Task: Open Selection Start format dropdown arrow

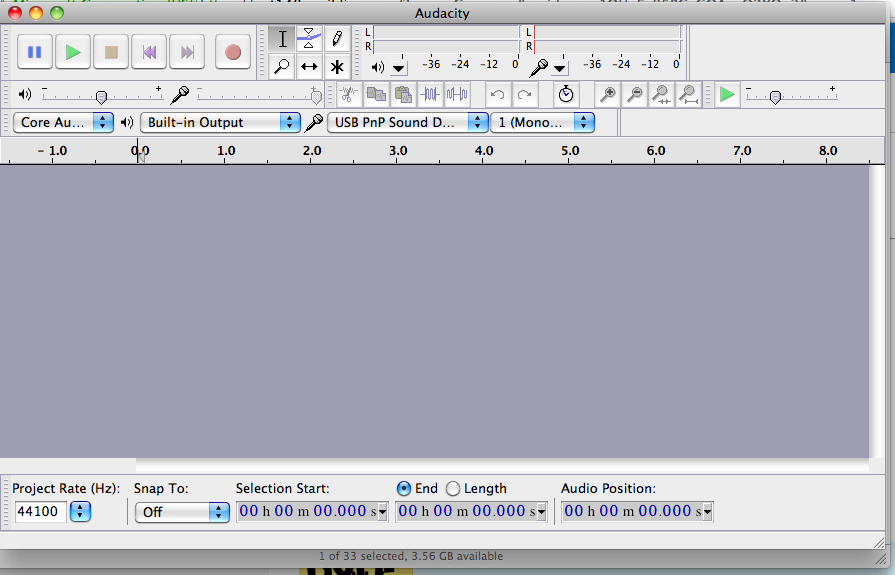Action: (x=383, y=512)
